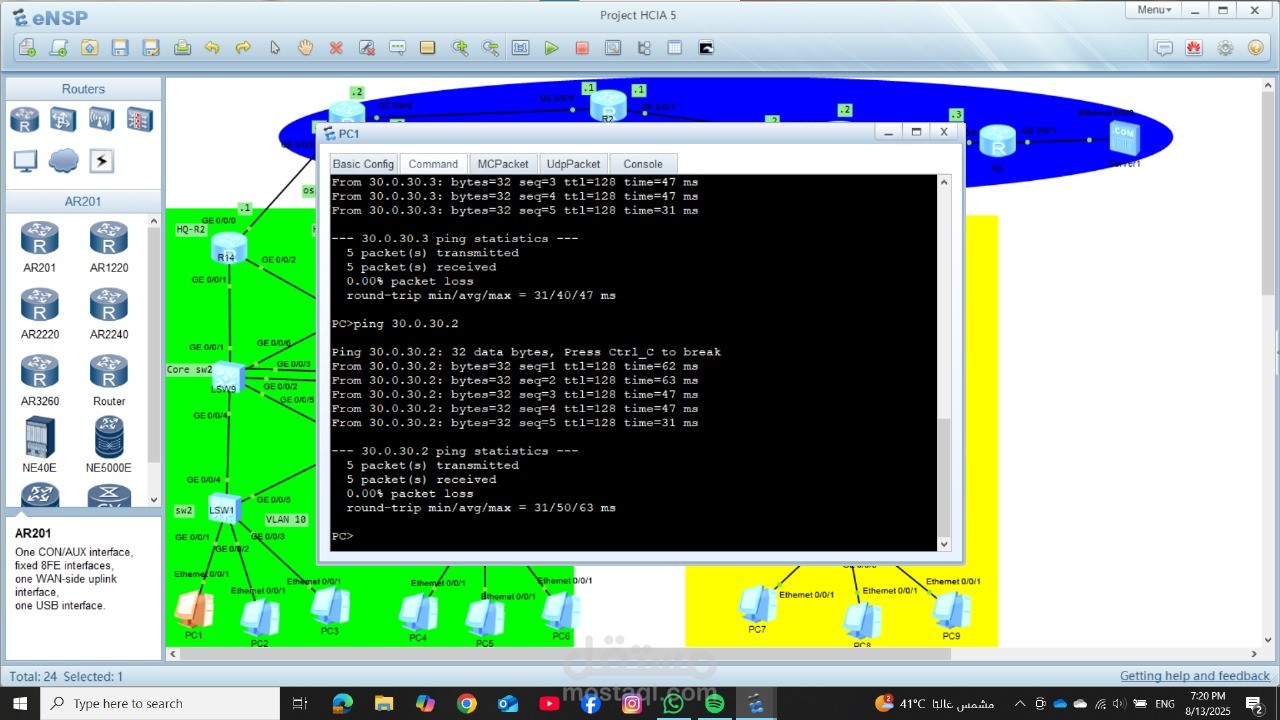1280x720 pixels.
Task: Select the Firewall device category icon
Action: (x=139, y=120)
